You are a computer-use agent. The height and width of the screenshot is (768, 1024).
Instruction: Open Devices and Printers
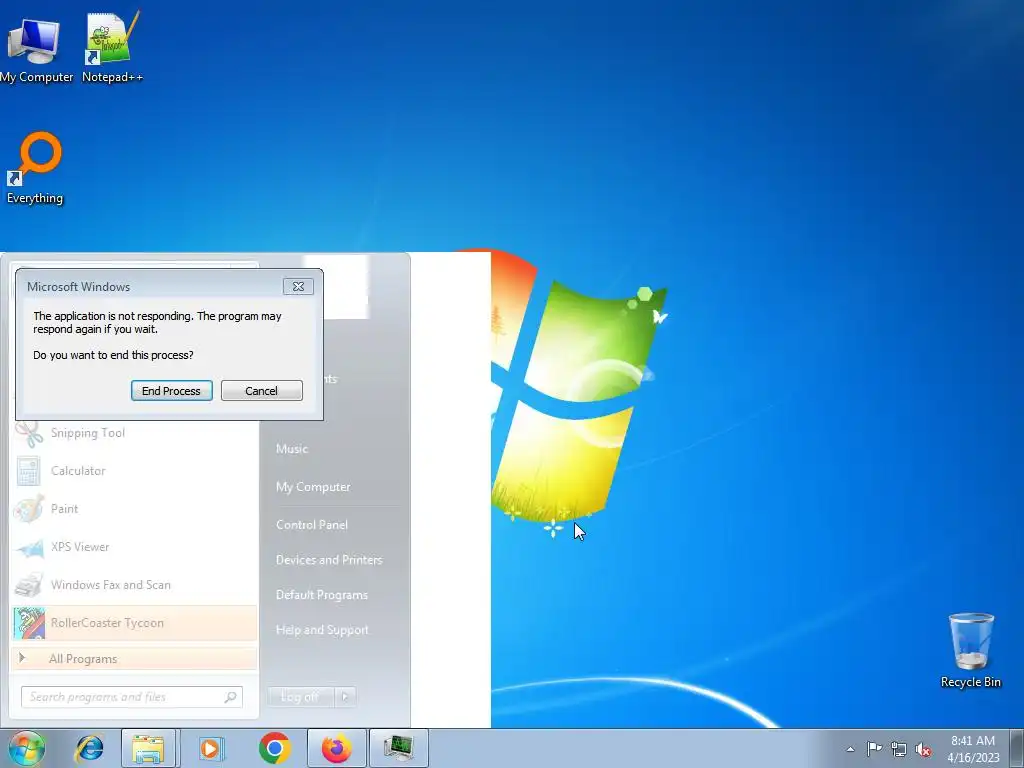pyautogui.click(x=329, y=560)
